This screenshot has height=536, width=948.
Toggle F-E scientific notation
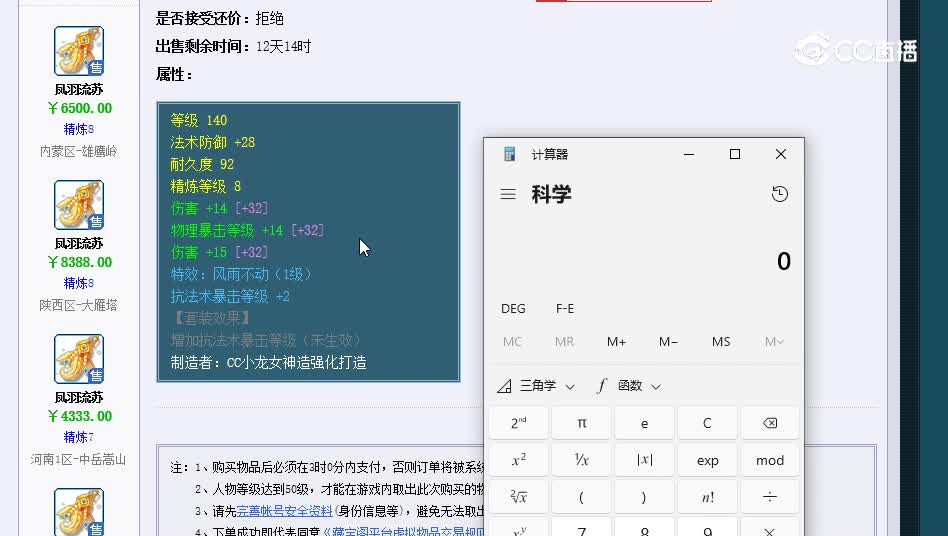[565, 309]
